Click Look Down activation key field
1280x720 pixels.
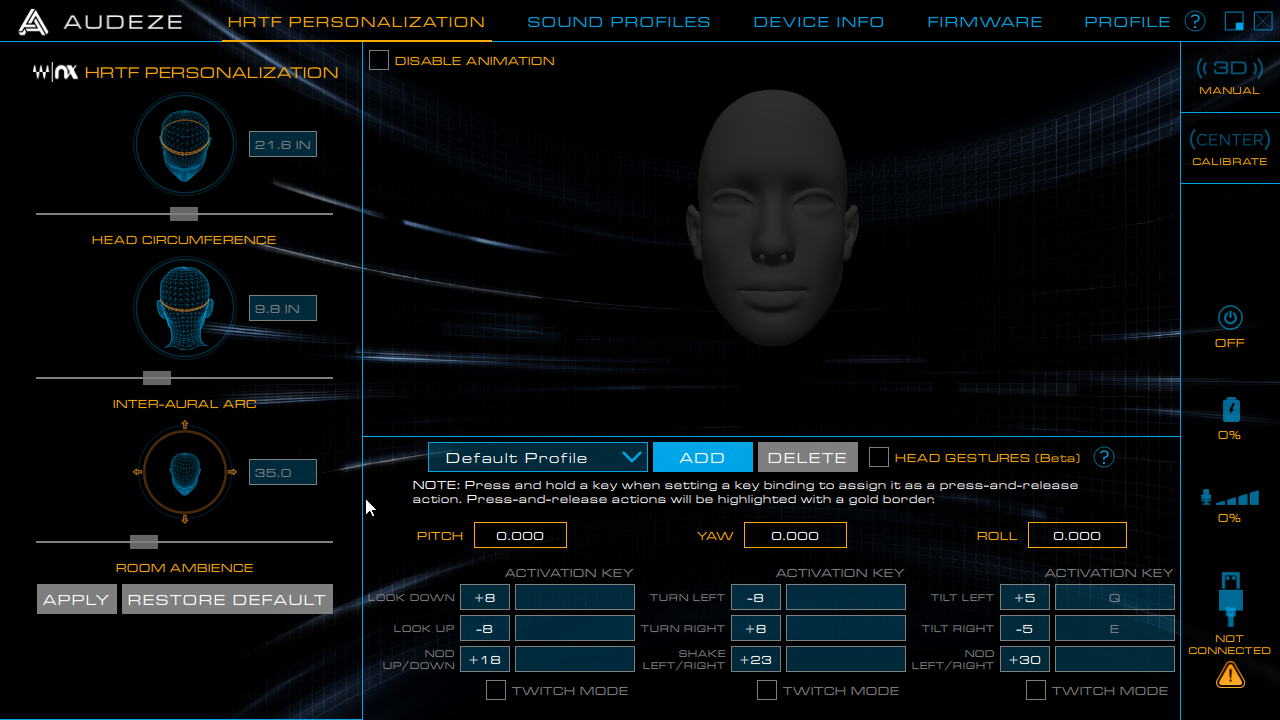575,597
